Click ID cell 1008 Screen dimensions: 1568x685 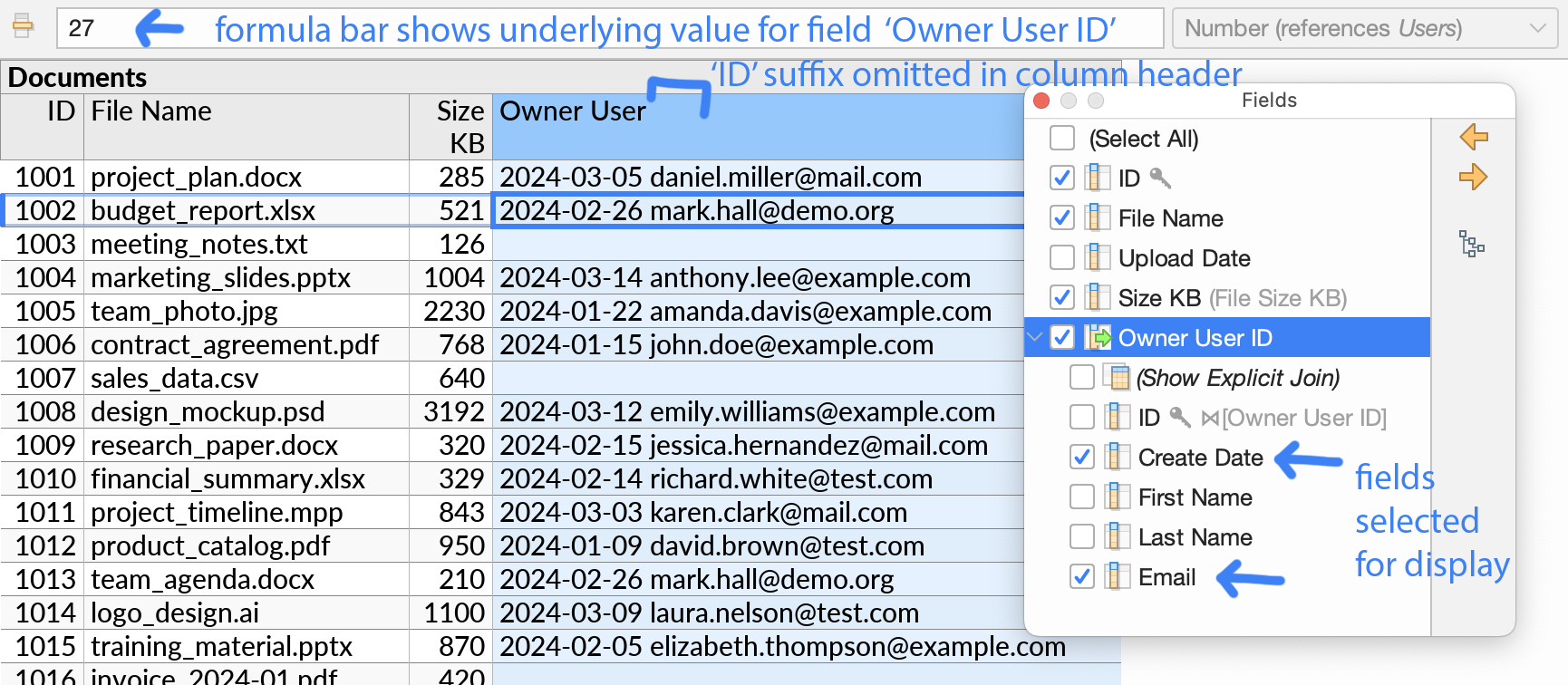tap(43, 411)
